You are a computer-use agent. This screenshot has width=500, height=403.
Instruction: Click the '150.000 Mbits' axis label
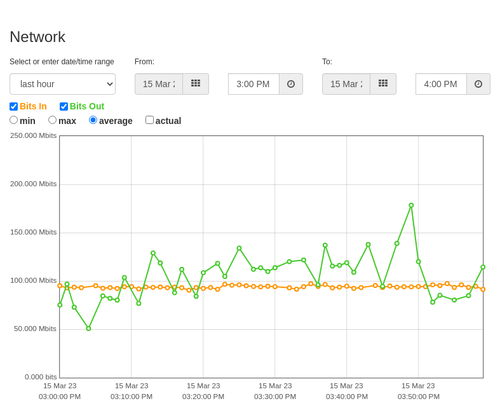(x=33, y=232)
